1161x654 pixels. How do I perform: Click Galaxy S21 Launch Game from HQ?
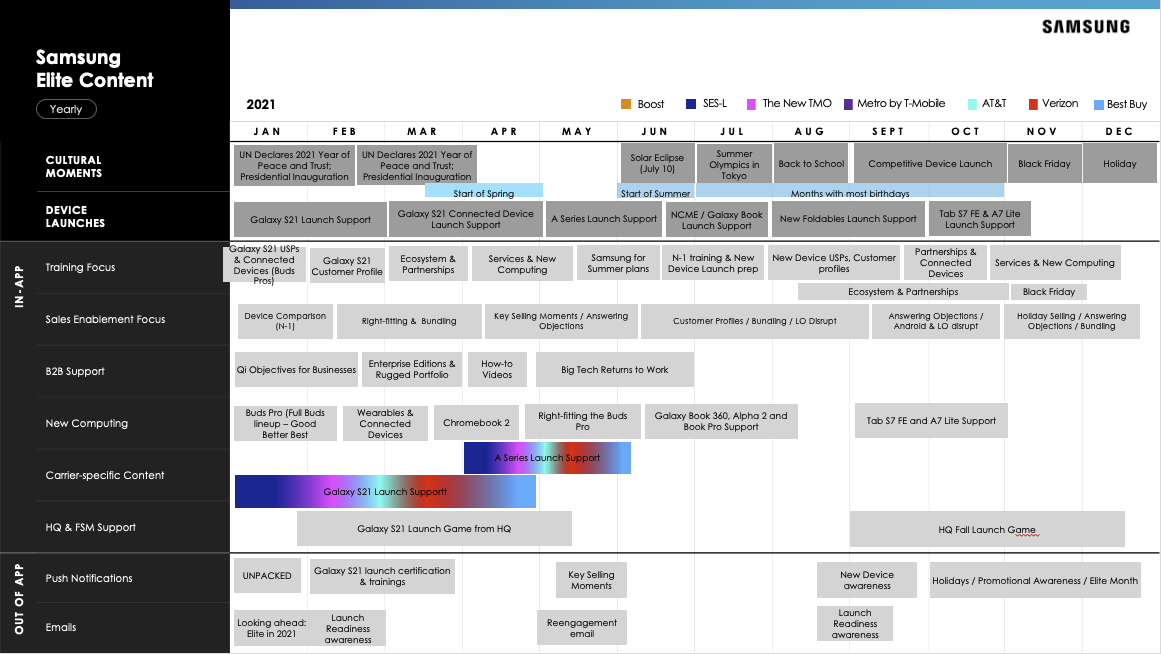(434, 529)
